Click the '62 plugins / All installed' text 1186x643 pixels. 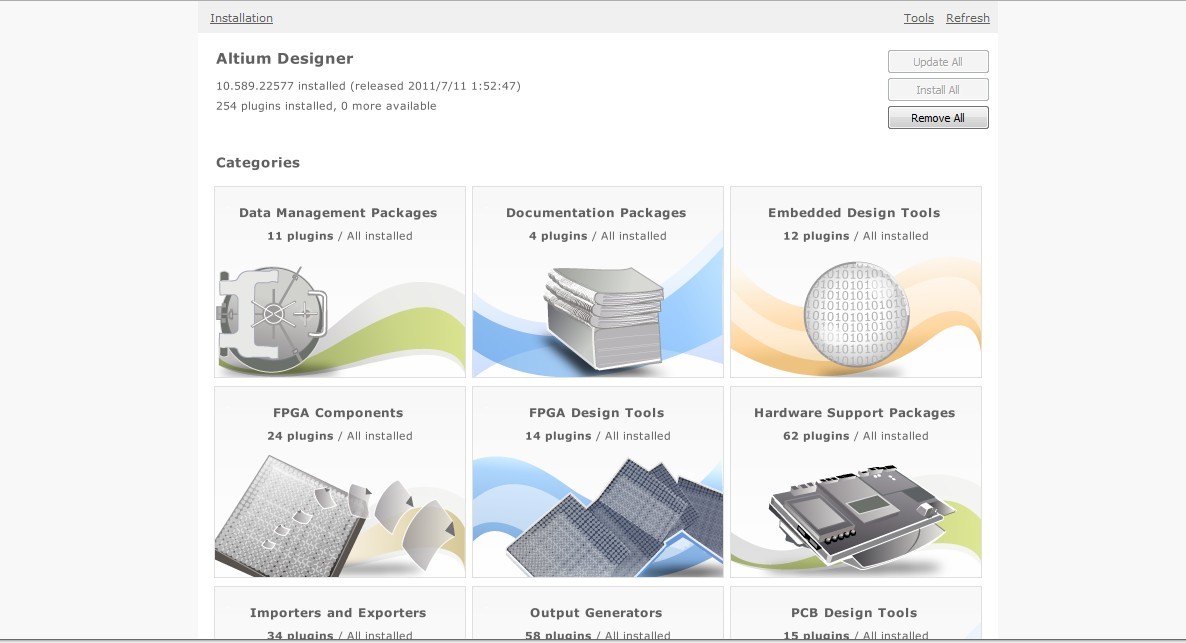[x=855, y=436]
